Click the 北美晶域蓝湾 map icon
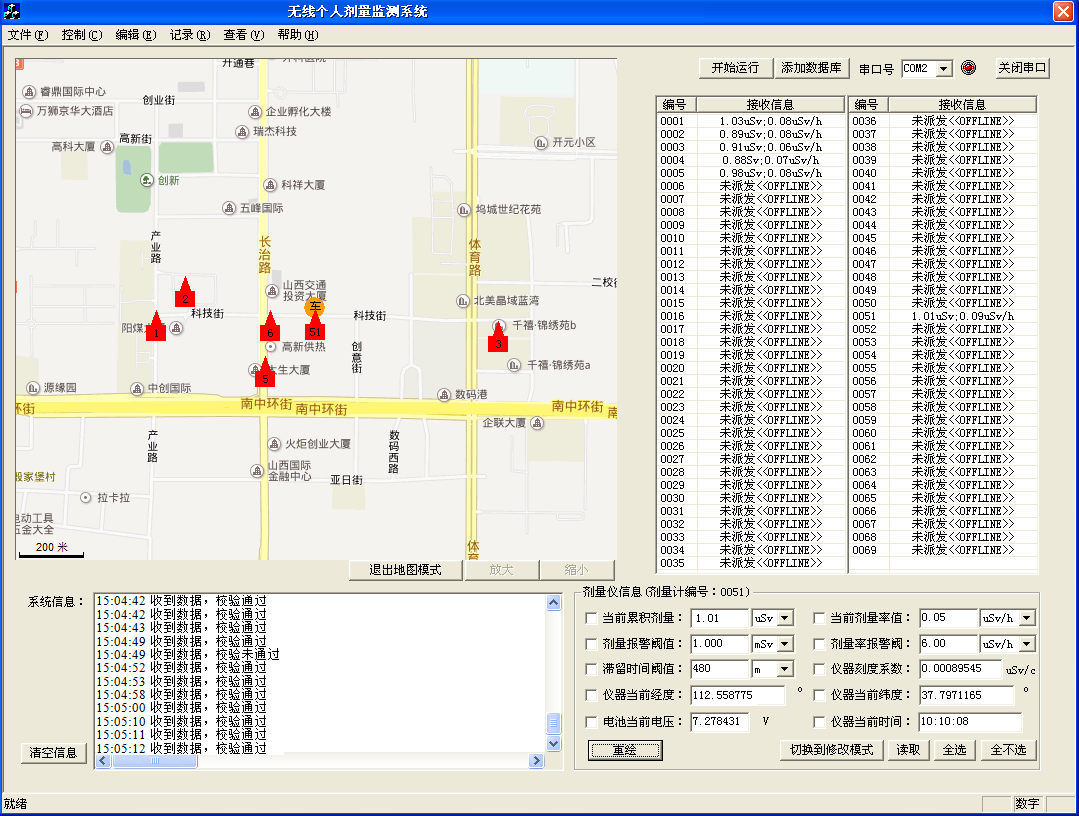The width and height of the screenshot is (1079, 816). point(463,301)
